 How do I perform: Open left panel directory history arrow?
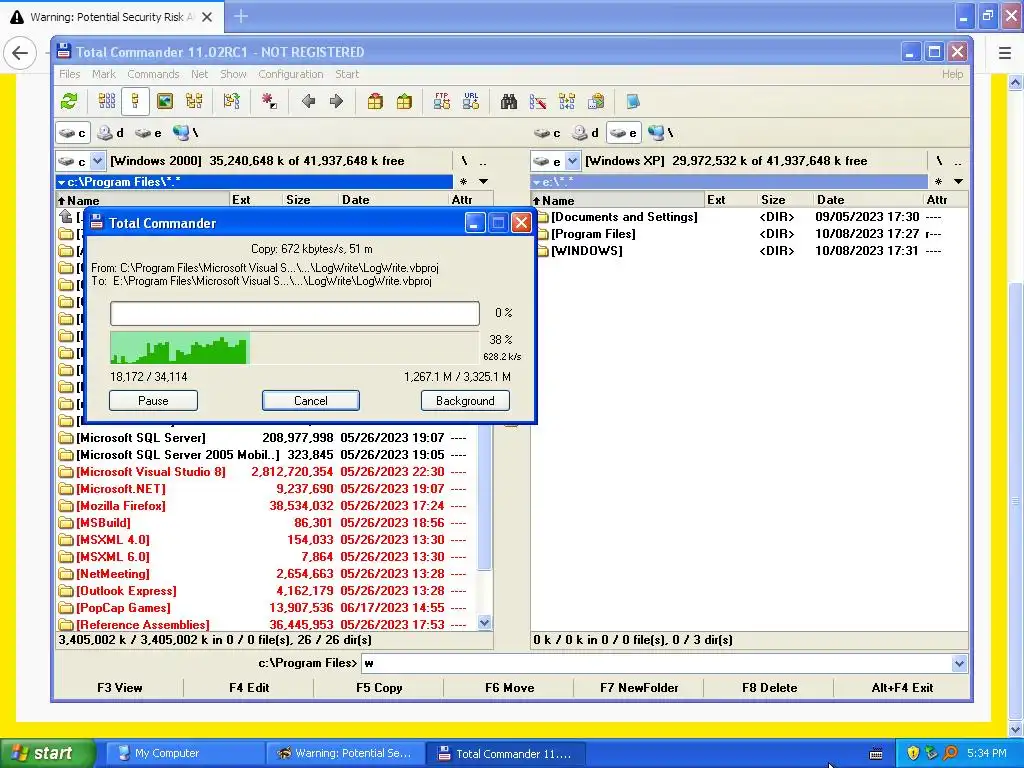click(483, 182)
